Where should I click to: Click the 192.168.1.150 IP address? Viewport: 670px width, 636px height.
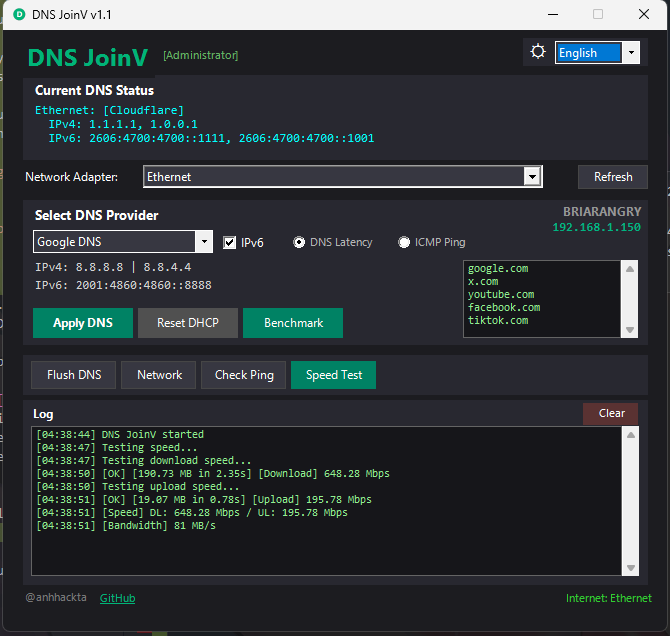[x=597, y=227]
